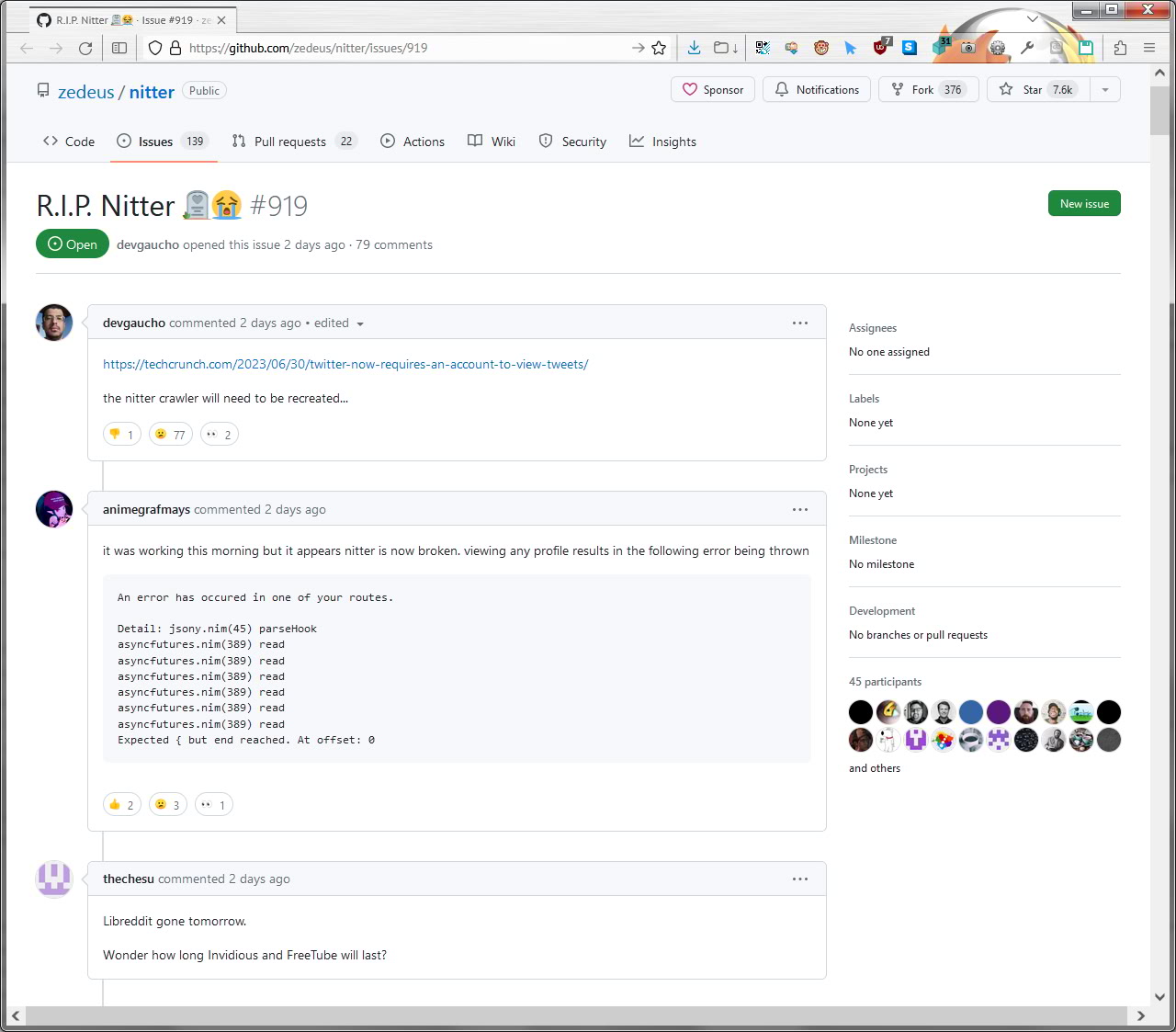Toggle thumbs up reaction on animegrafmays' comment
1176x1032 pixels.
pos(122,804)
